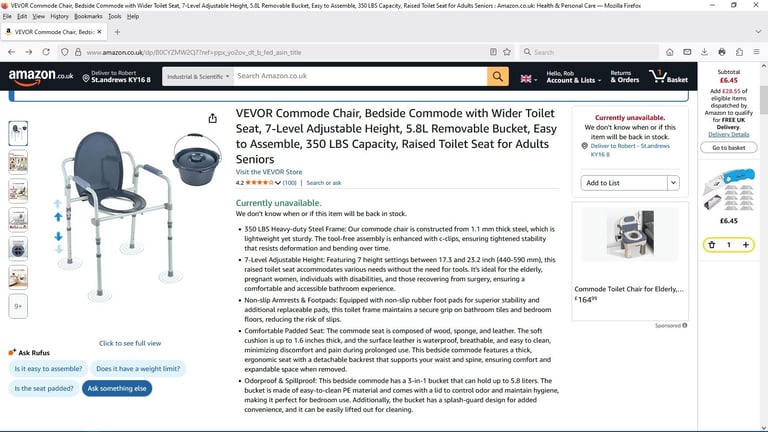Open the History menu
This screenshot has width=768, height=432.
pyautogui.click(x=59, y=16)
